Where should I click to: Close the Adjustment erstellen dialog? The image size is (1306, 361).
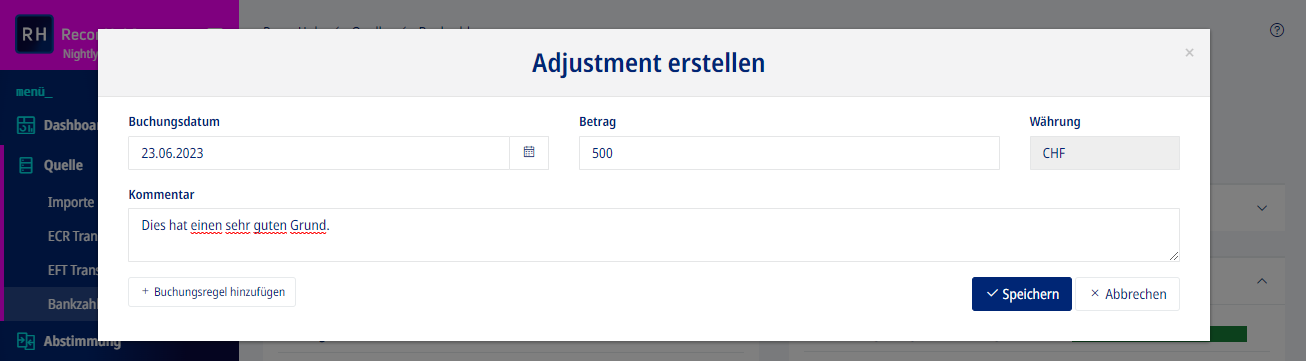[x=1189, y=53]
